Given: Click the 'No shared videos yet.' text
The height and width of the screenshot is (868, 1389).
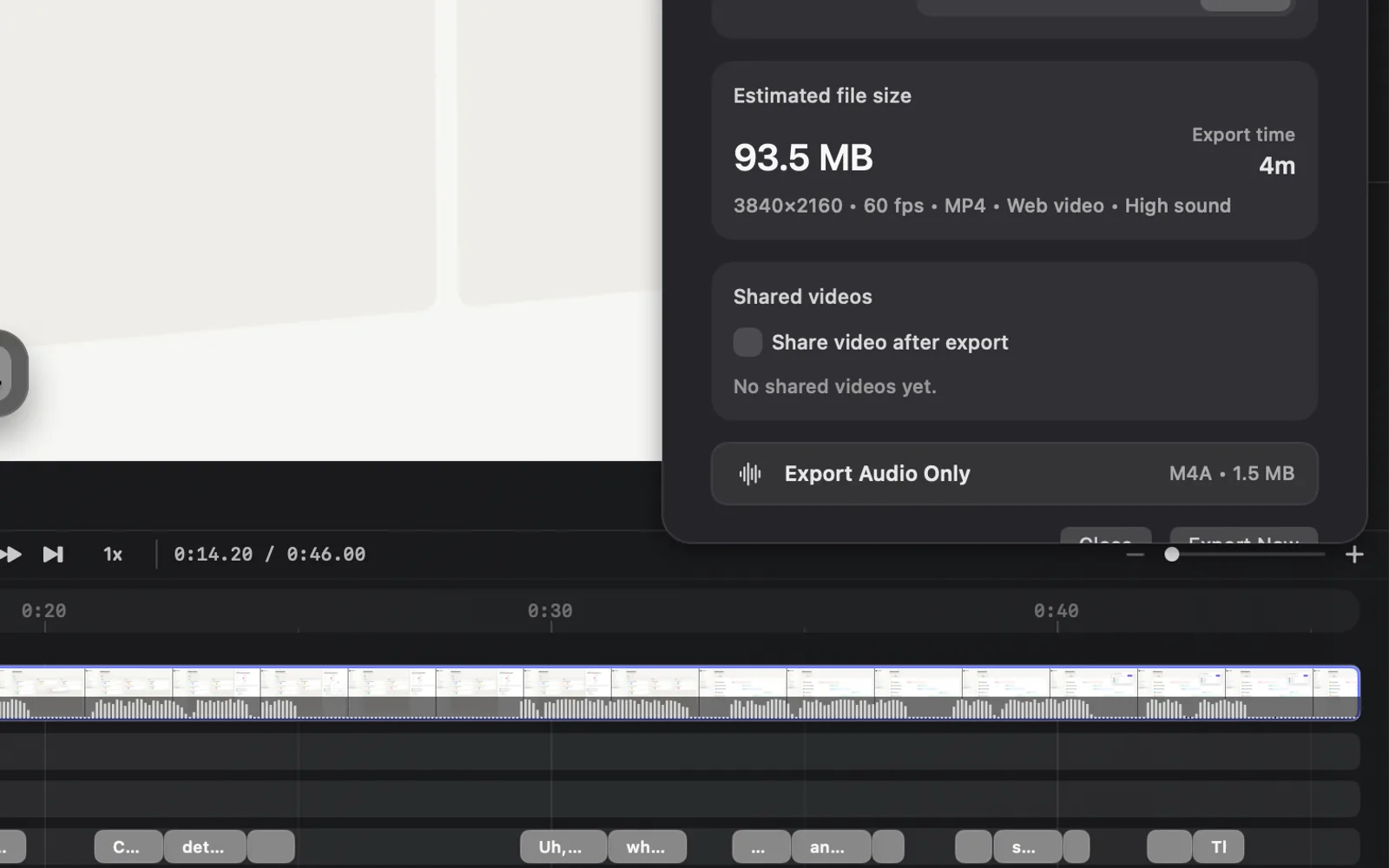Looking at the screenshot, I should [x=834, y=386].
